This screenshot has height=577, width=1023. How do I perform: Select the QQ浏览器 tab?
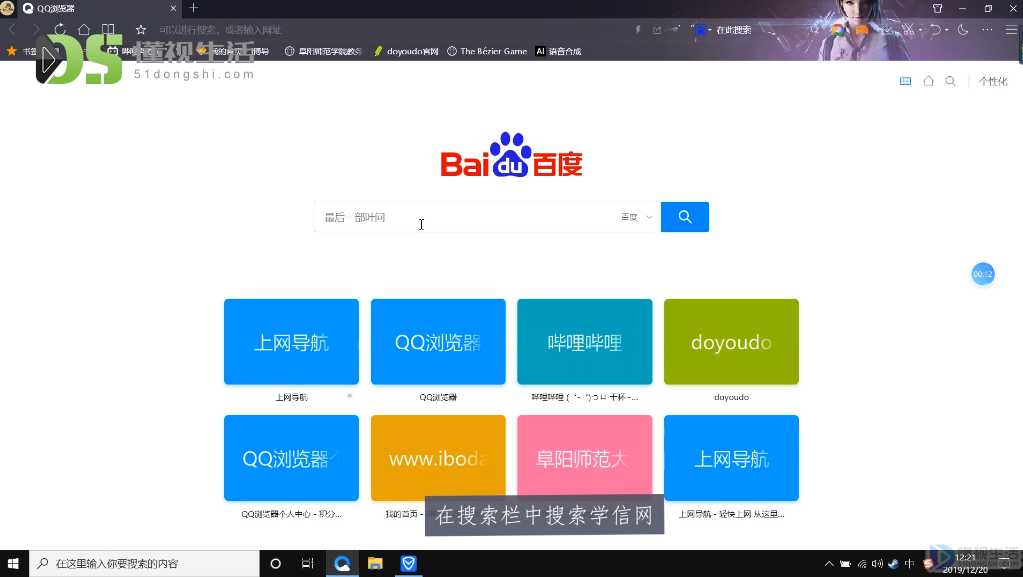tap(100, 8)
